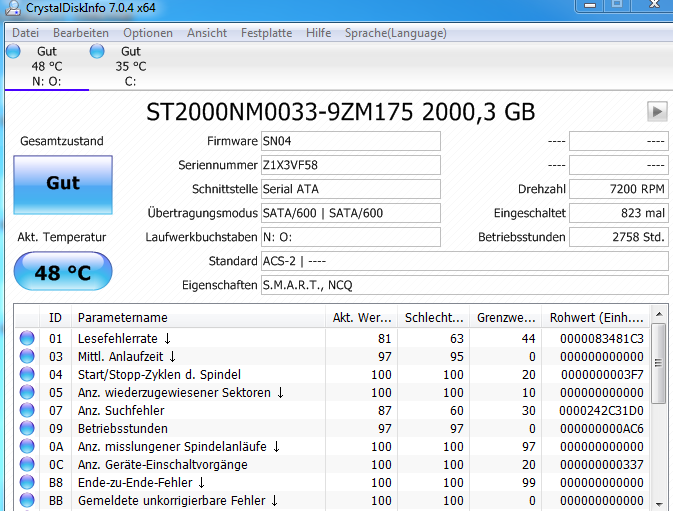Open the Bearbeiten menu
673x511 pixels.
coord(81,33)
